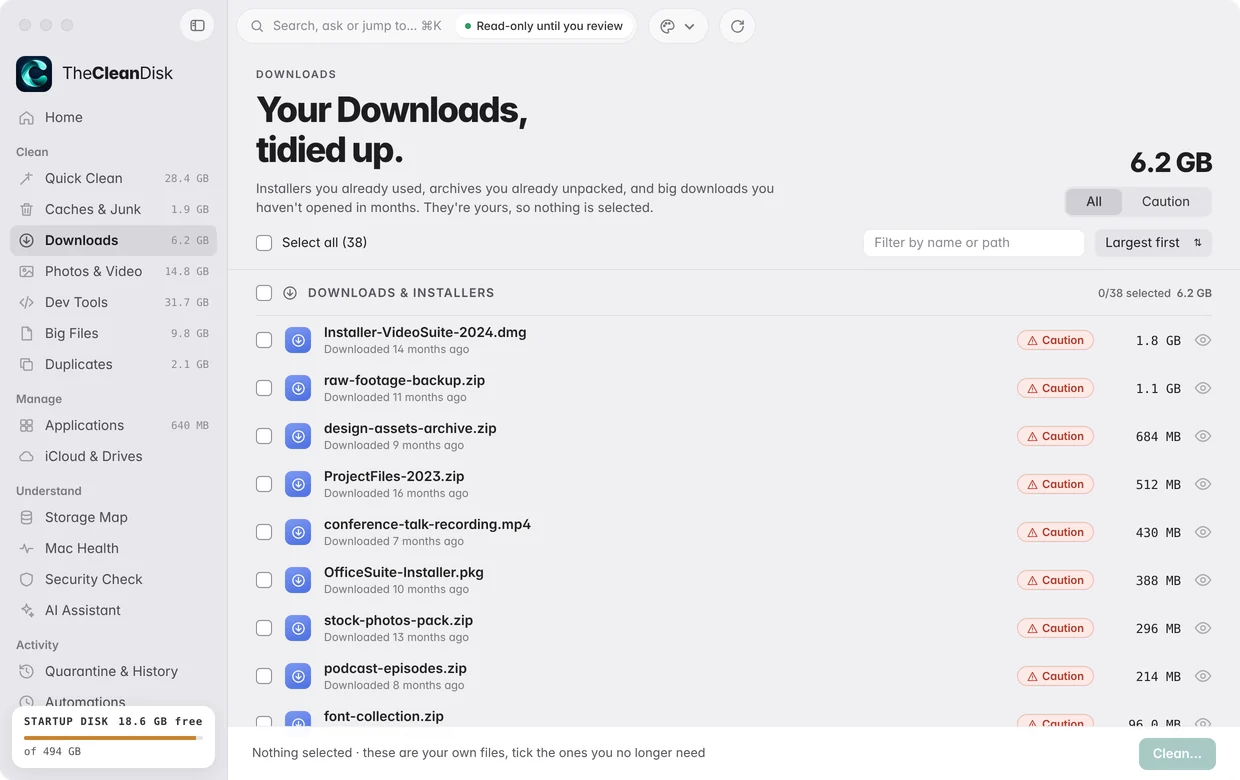Go to Home in sidebar

[x=113, y=117]
